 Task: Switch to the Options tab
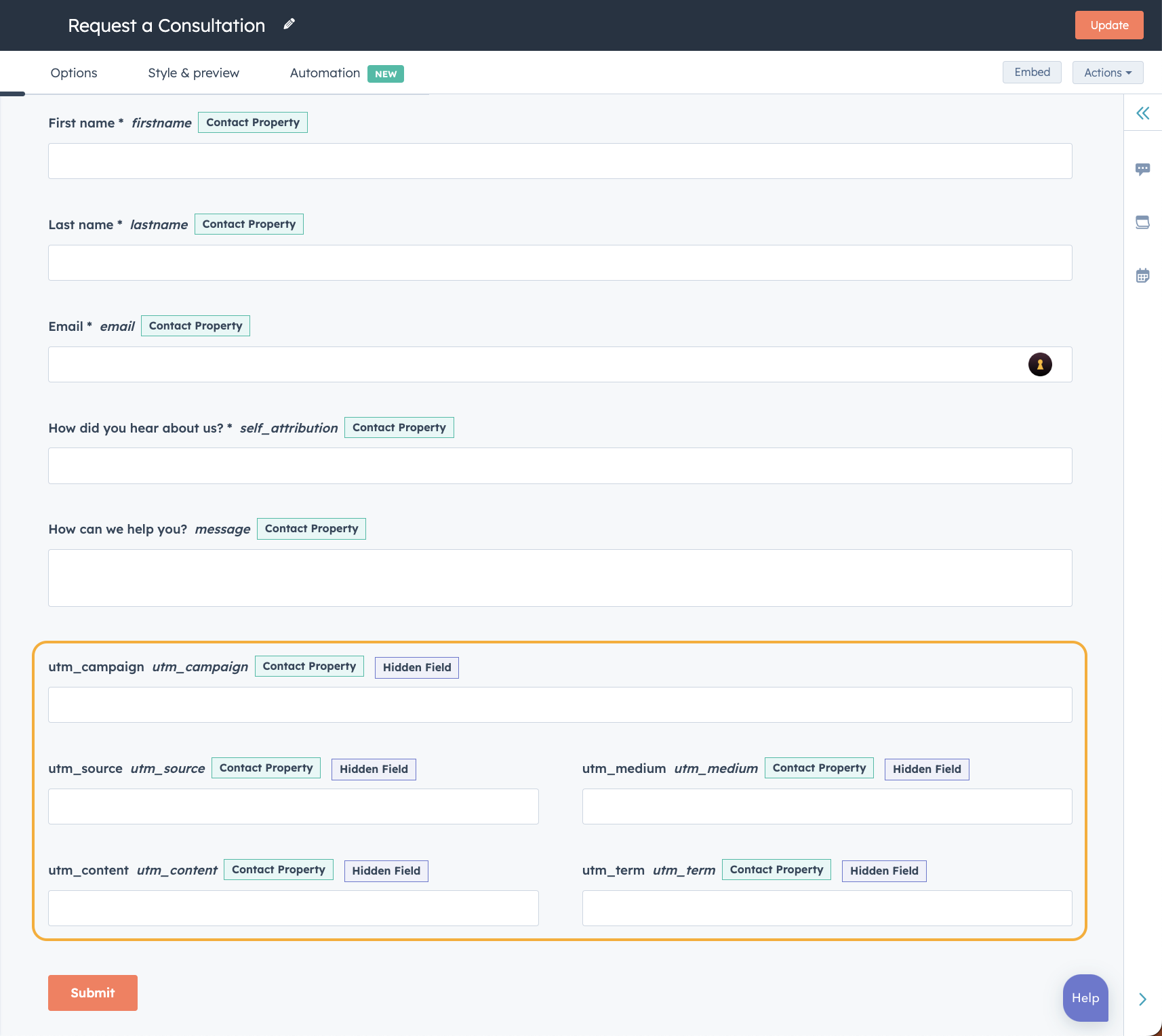click(x=73, y=73)
